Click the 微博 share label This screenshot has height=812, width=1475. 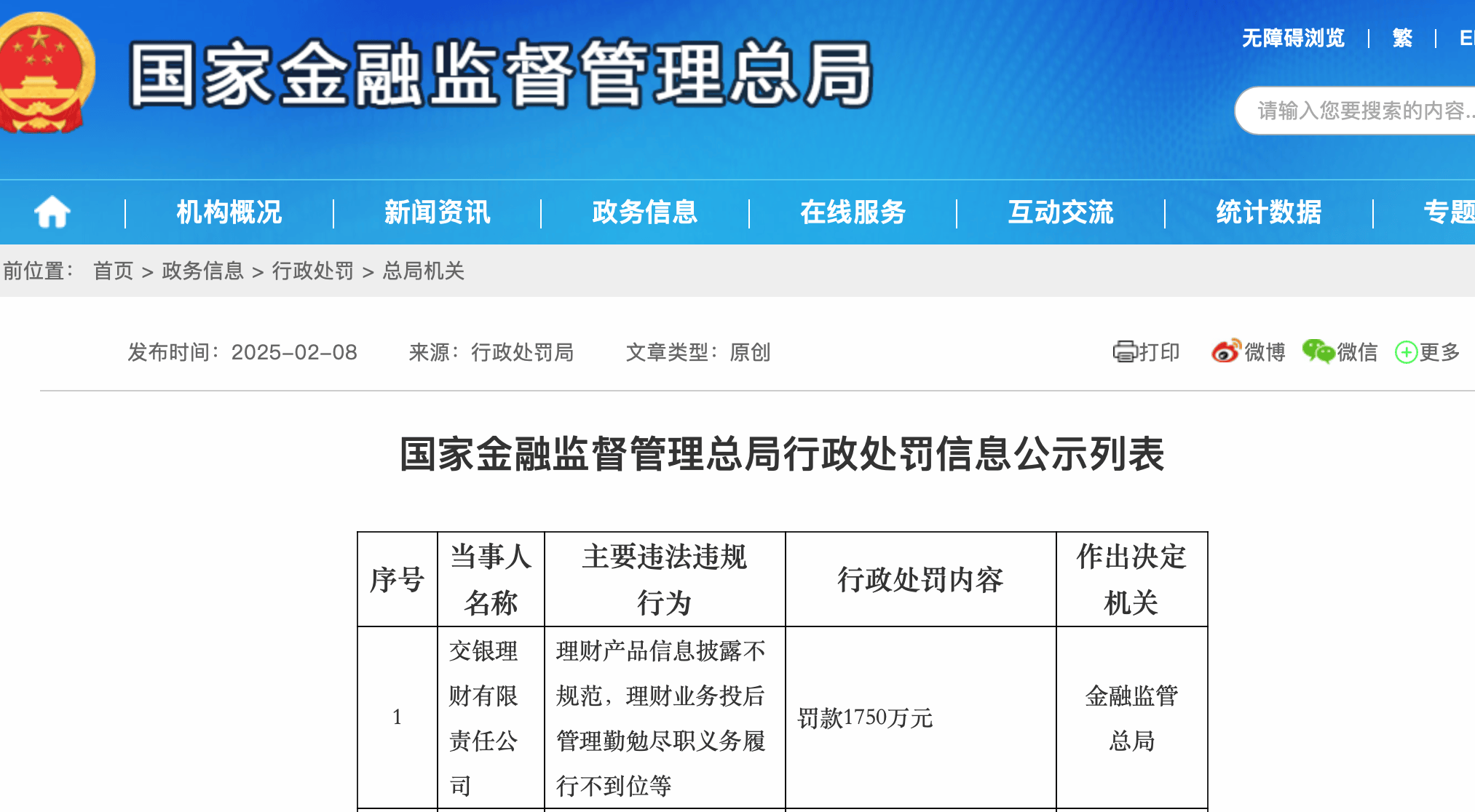pos(1265,352)
